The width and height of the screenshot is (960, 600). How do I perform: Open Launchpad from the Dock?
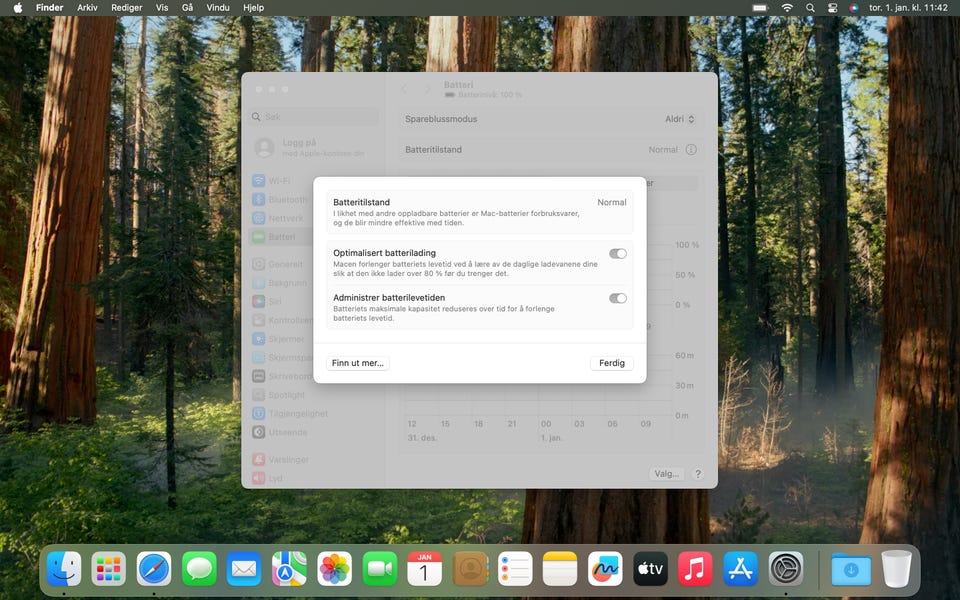coord(109,569)
